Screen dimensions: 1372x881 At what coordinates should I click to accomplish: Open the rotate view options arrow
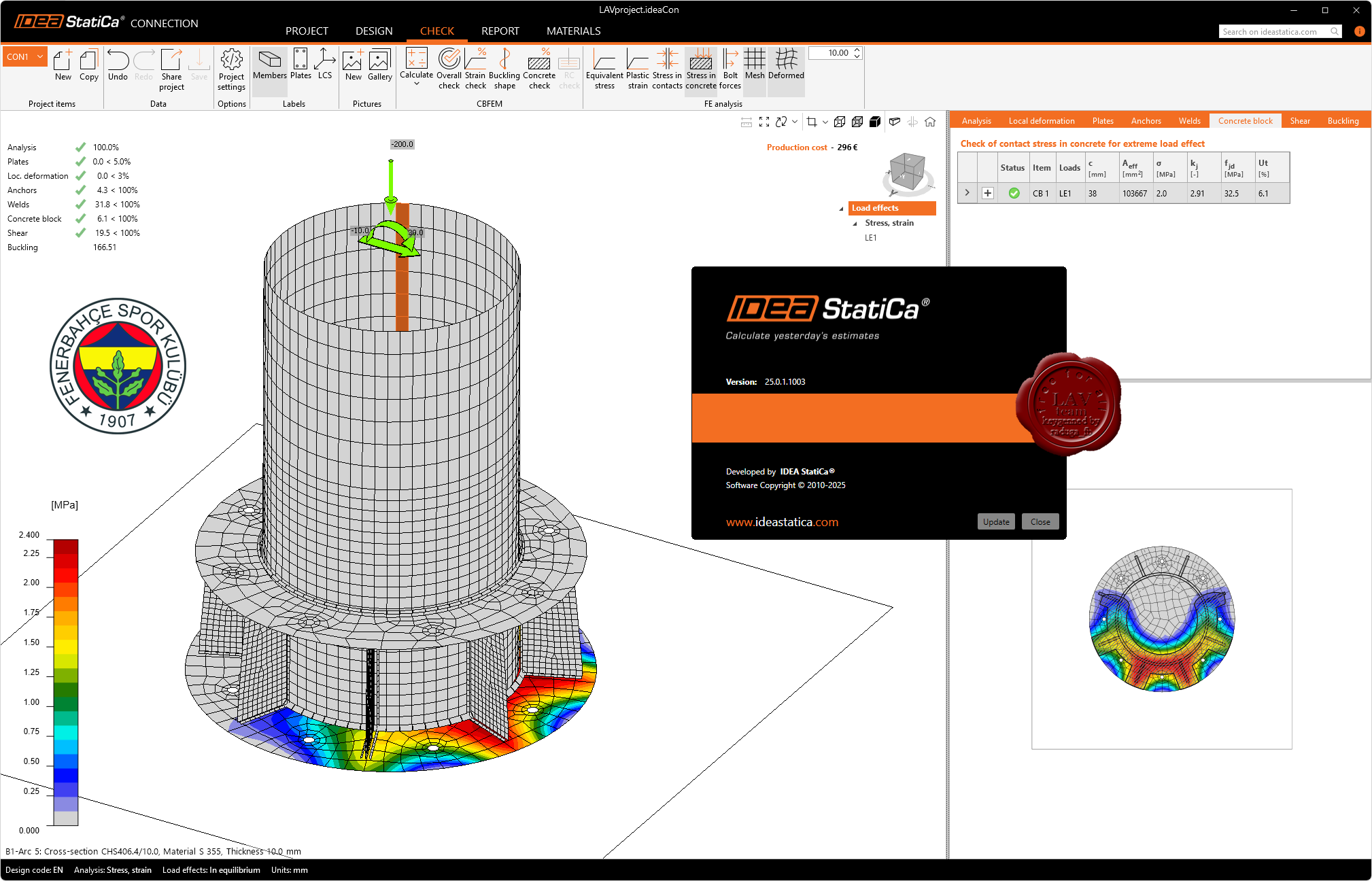[795, 122]
